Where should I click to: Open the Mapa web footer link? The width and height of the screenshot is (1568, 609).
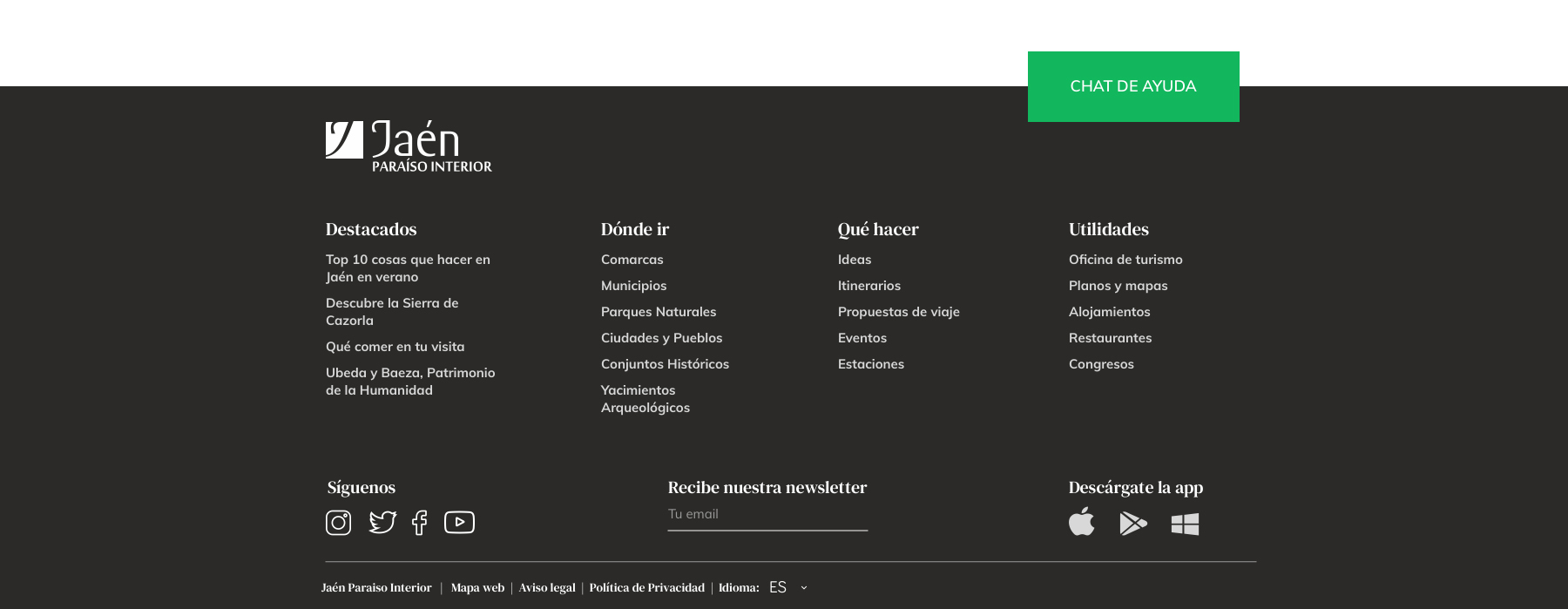point(477,588)
